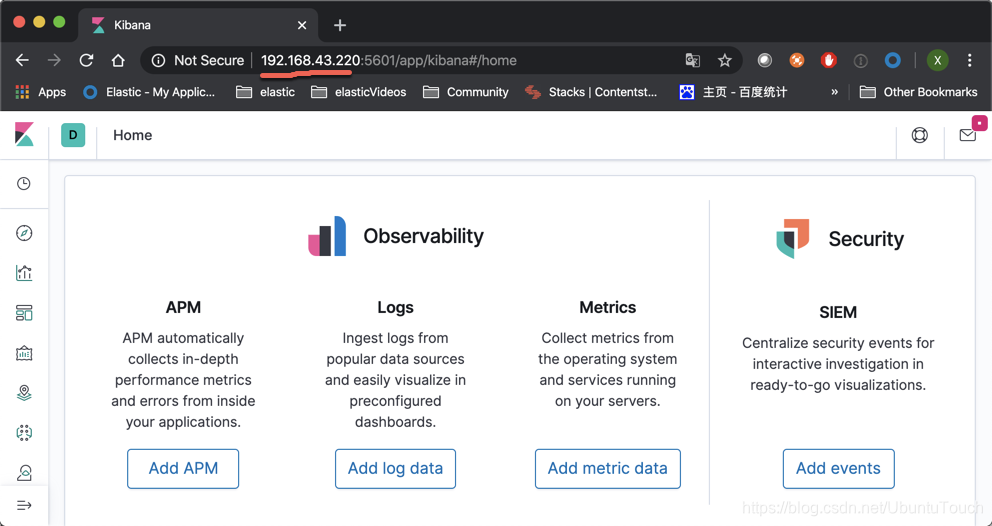Open Maps icon in sidebar
Viewport: 992px width, 526px height.
[x=24, y=393]
